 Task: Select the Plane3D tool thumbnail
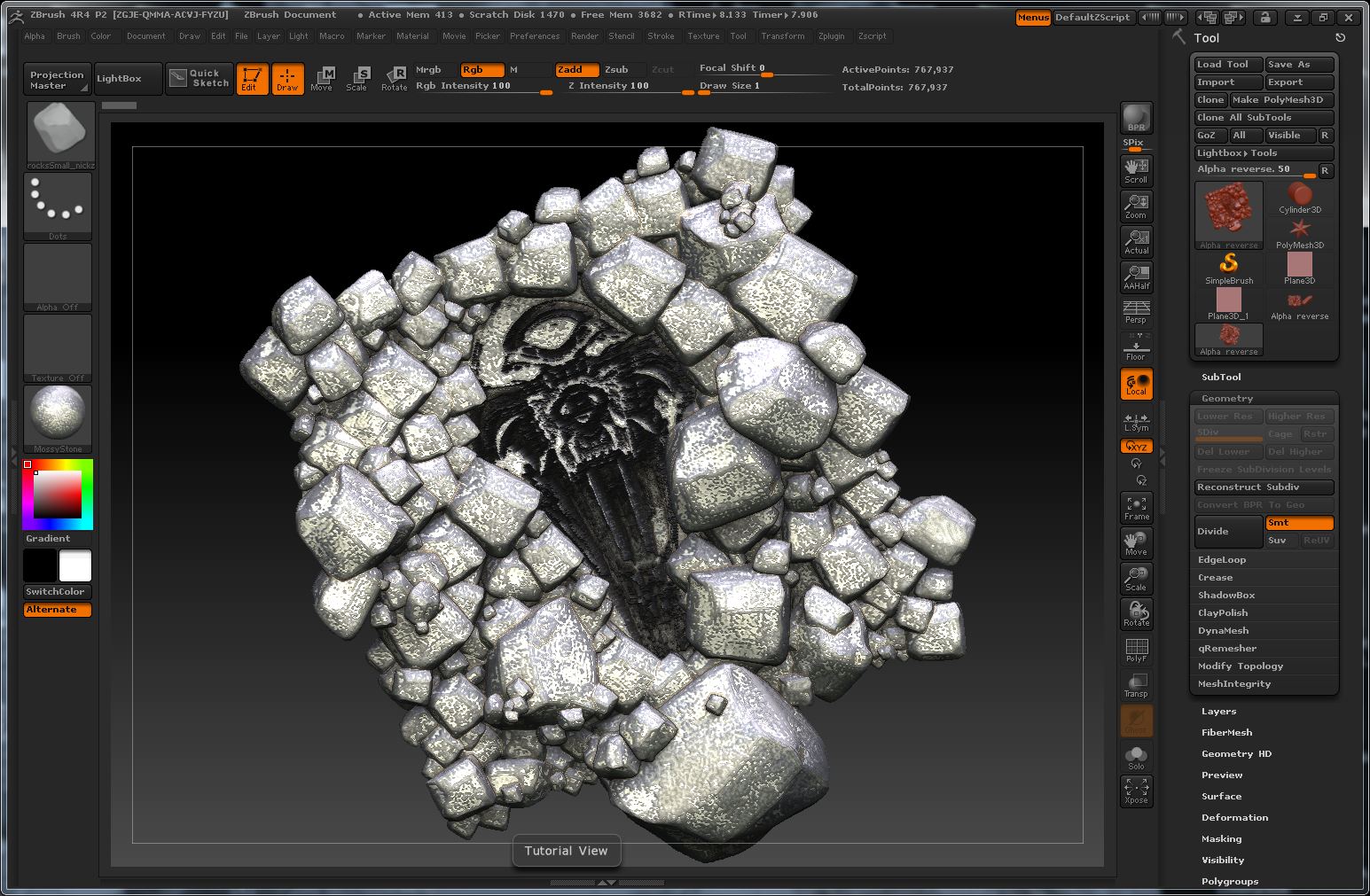1300,269
